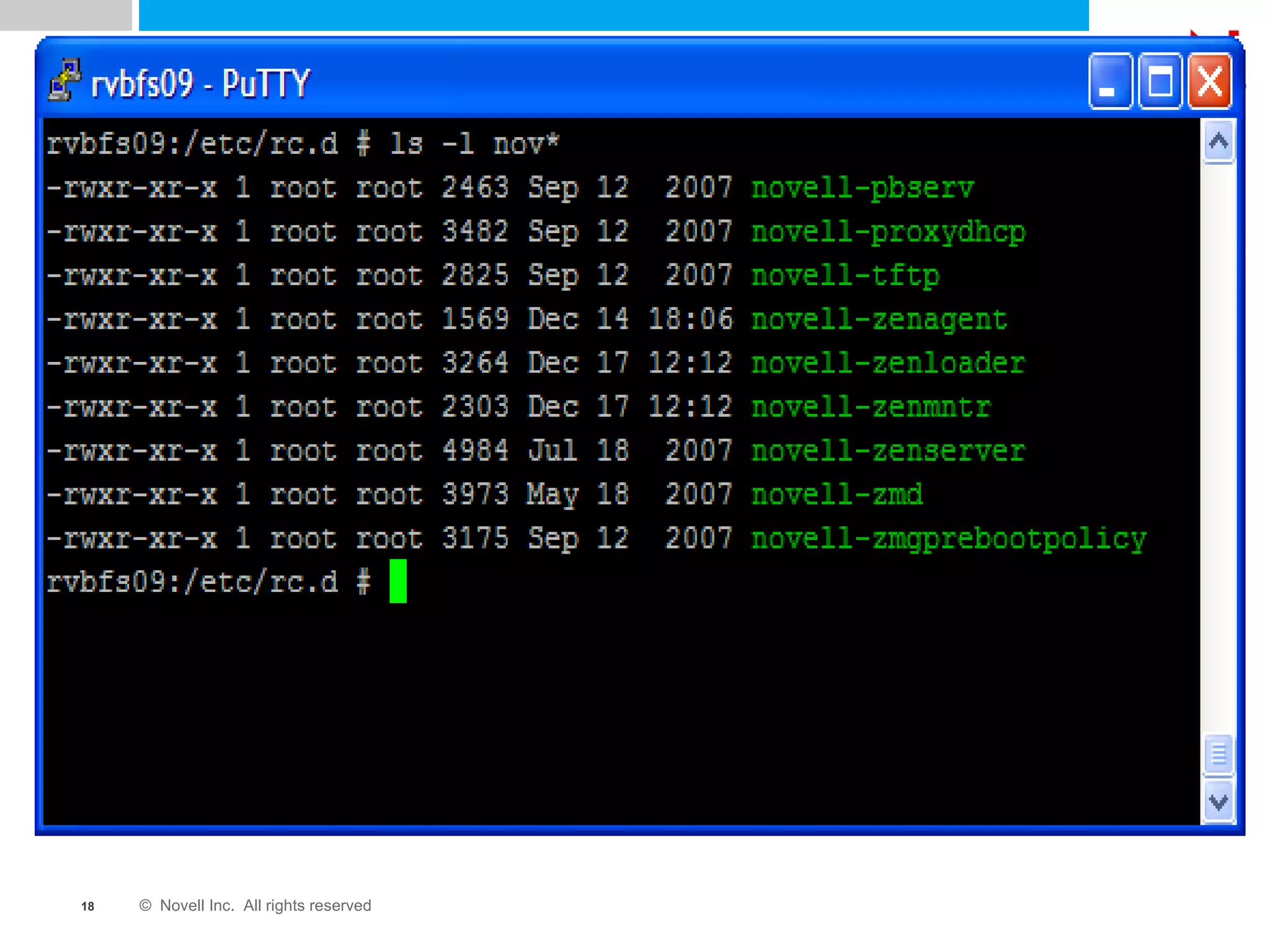This screenshot has height=952, width=1270.
Task: Click the terminal scrollbar thumb
Action: pyautogui.click(x=1219, y=754)
